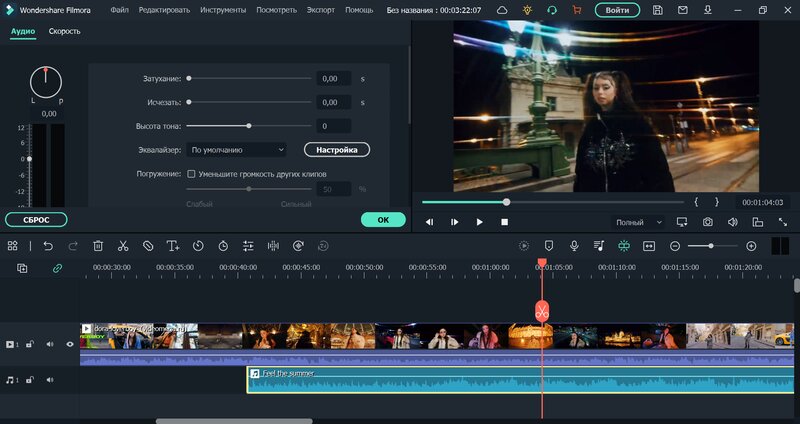Lock audio track 1
Viewport: 800px width, 424px height.
[30, 380]
